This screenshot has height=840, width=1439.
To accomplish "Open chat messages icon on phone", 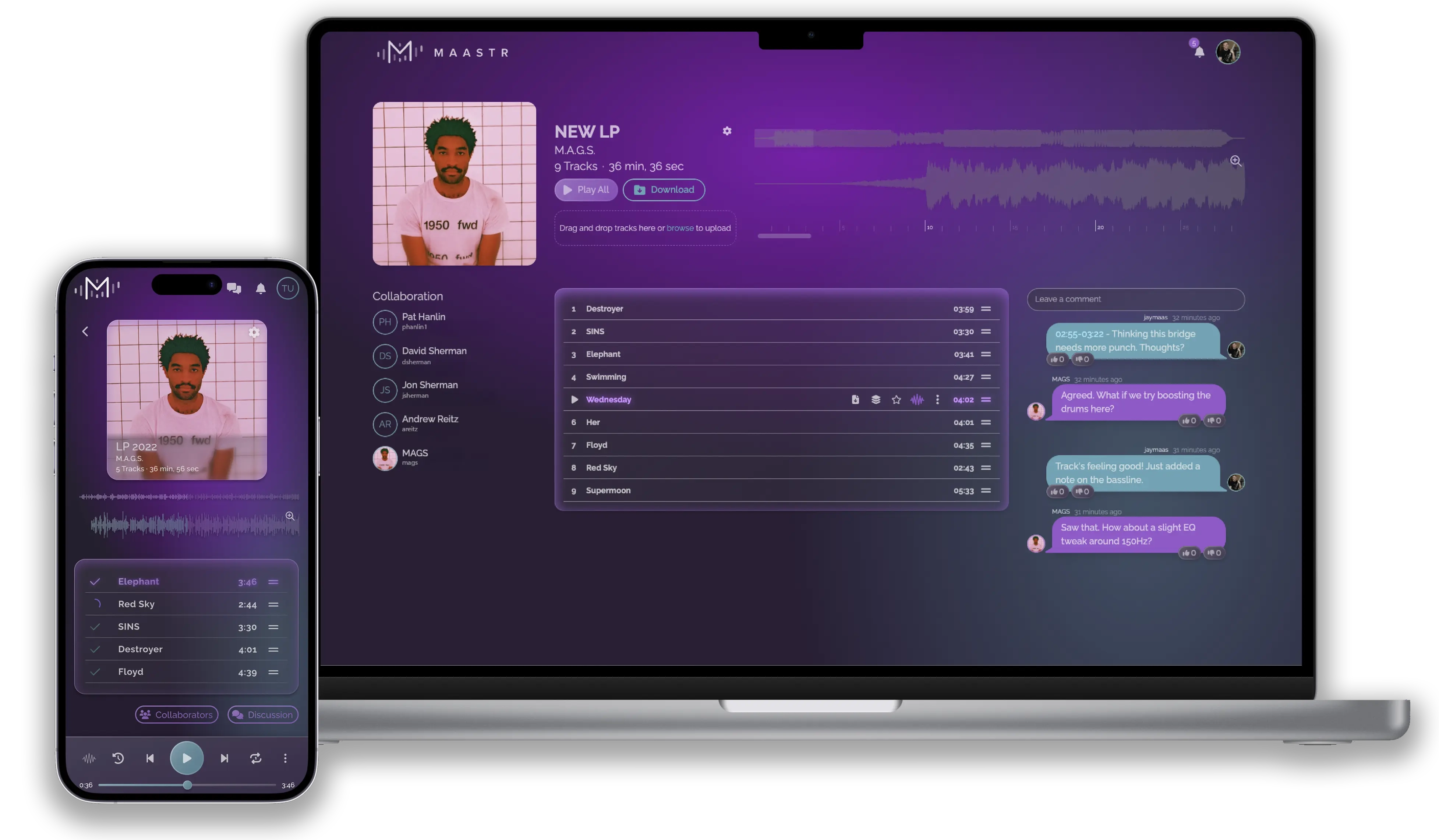I will click(234, 288).
